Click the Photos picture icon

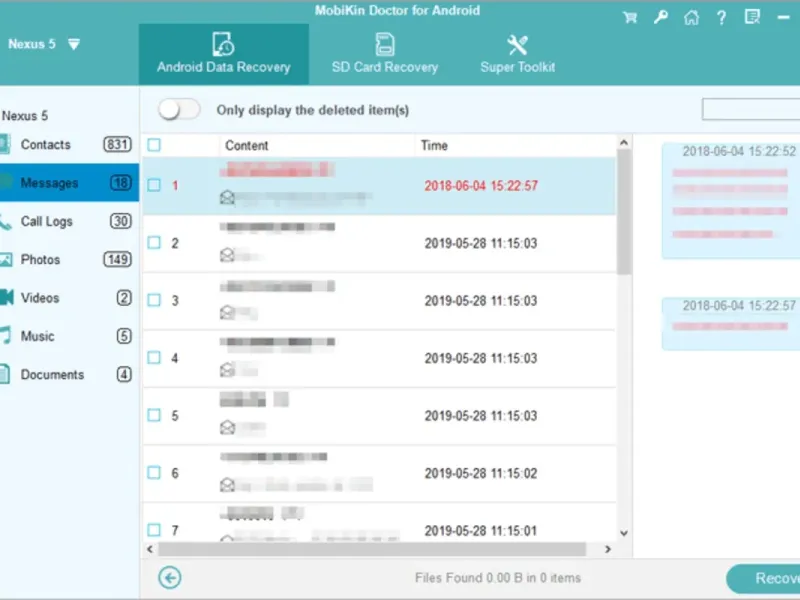6,260
